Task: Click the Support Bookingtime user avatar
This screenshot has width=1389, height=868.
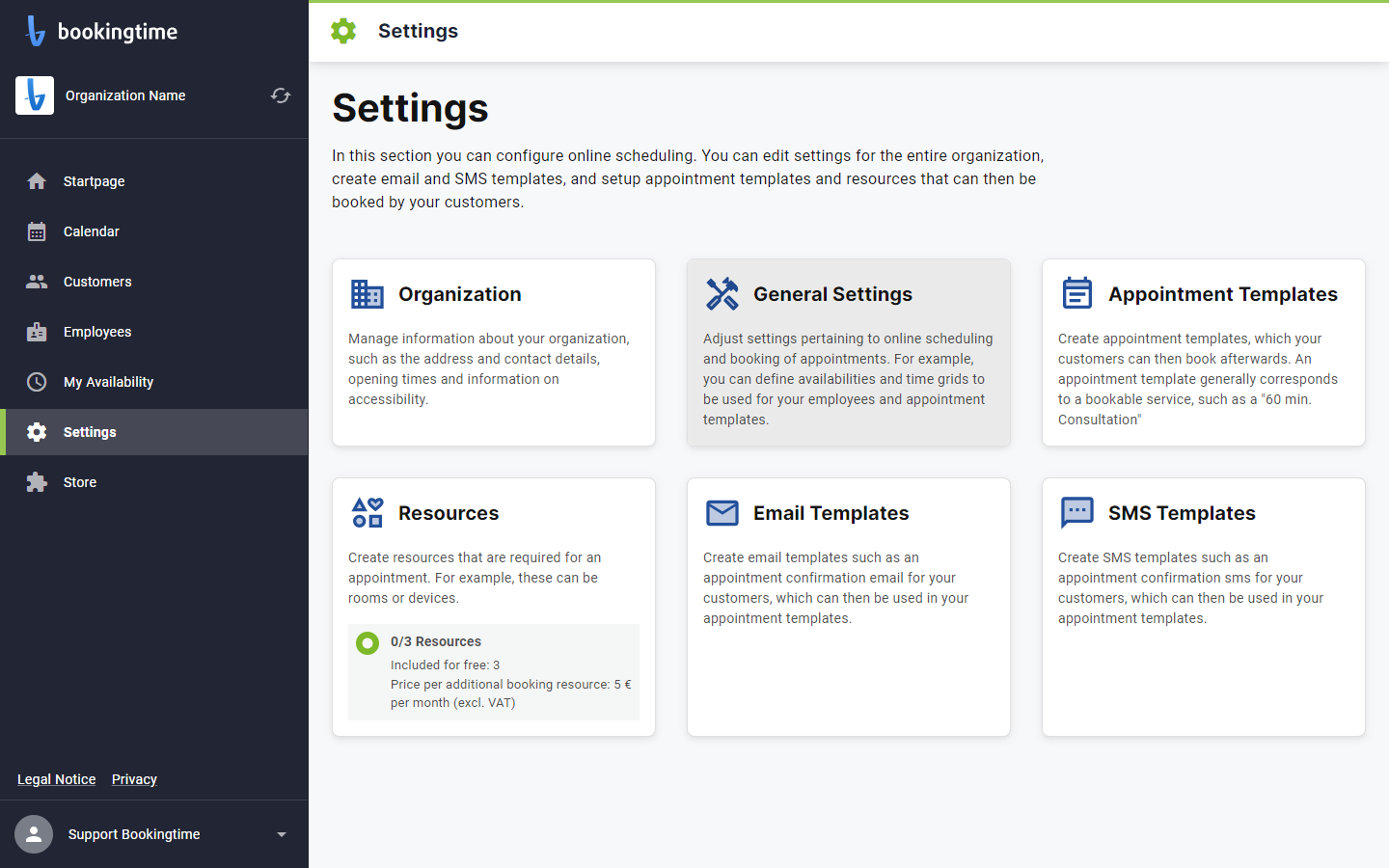Action: click(34, 834)
